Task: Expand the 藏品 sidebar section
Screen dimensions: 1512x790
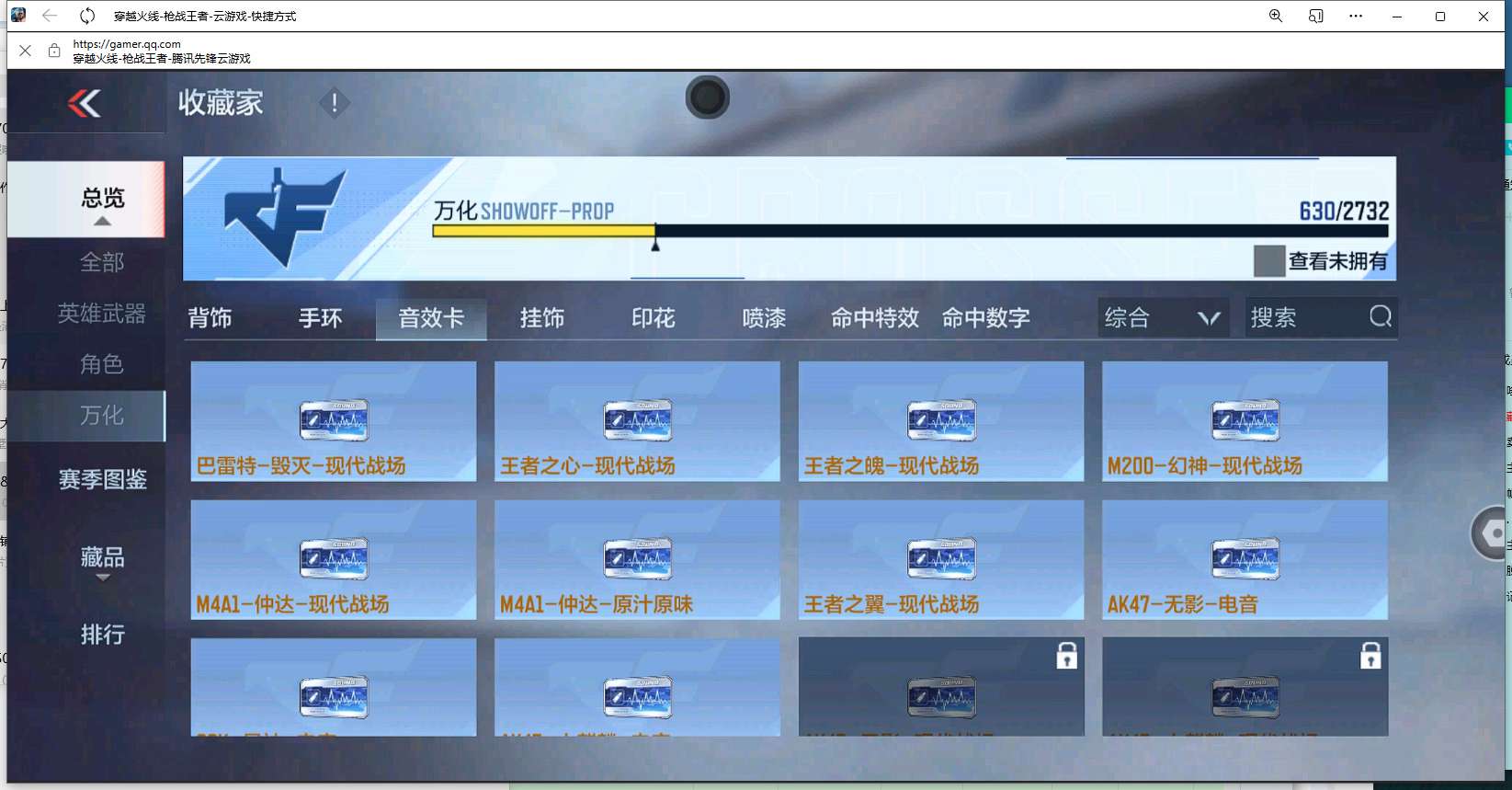Action: pyautogui.click(x=103, y=561)
